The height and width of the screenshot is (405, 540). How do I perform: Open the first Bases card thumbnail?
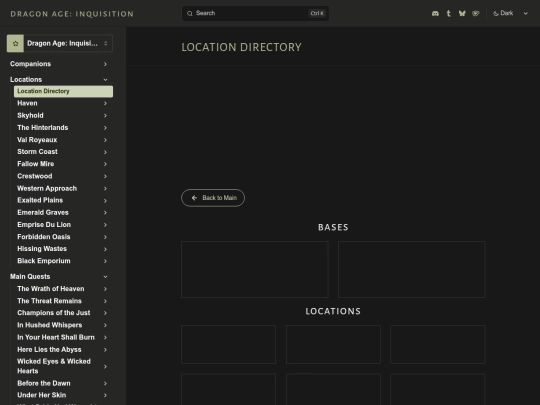(x=255, y=269)
